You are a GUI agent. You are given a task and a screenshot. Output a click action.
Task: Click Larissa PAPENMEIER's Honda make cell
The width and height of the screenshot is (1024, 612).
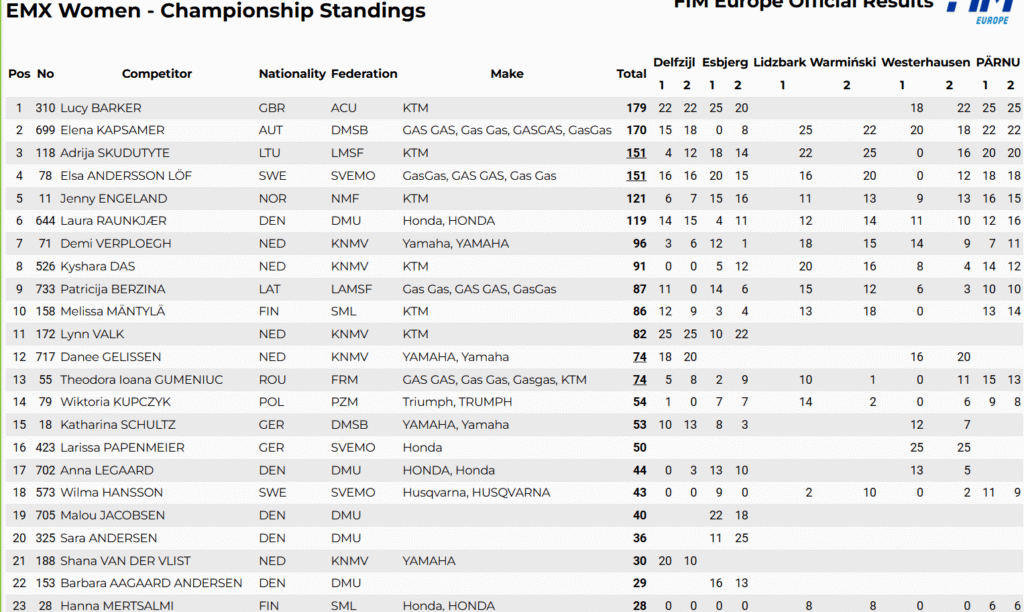click(x=422, y=447)
